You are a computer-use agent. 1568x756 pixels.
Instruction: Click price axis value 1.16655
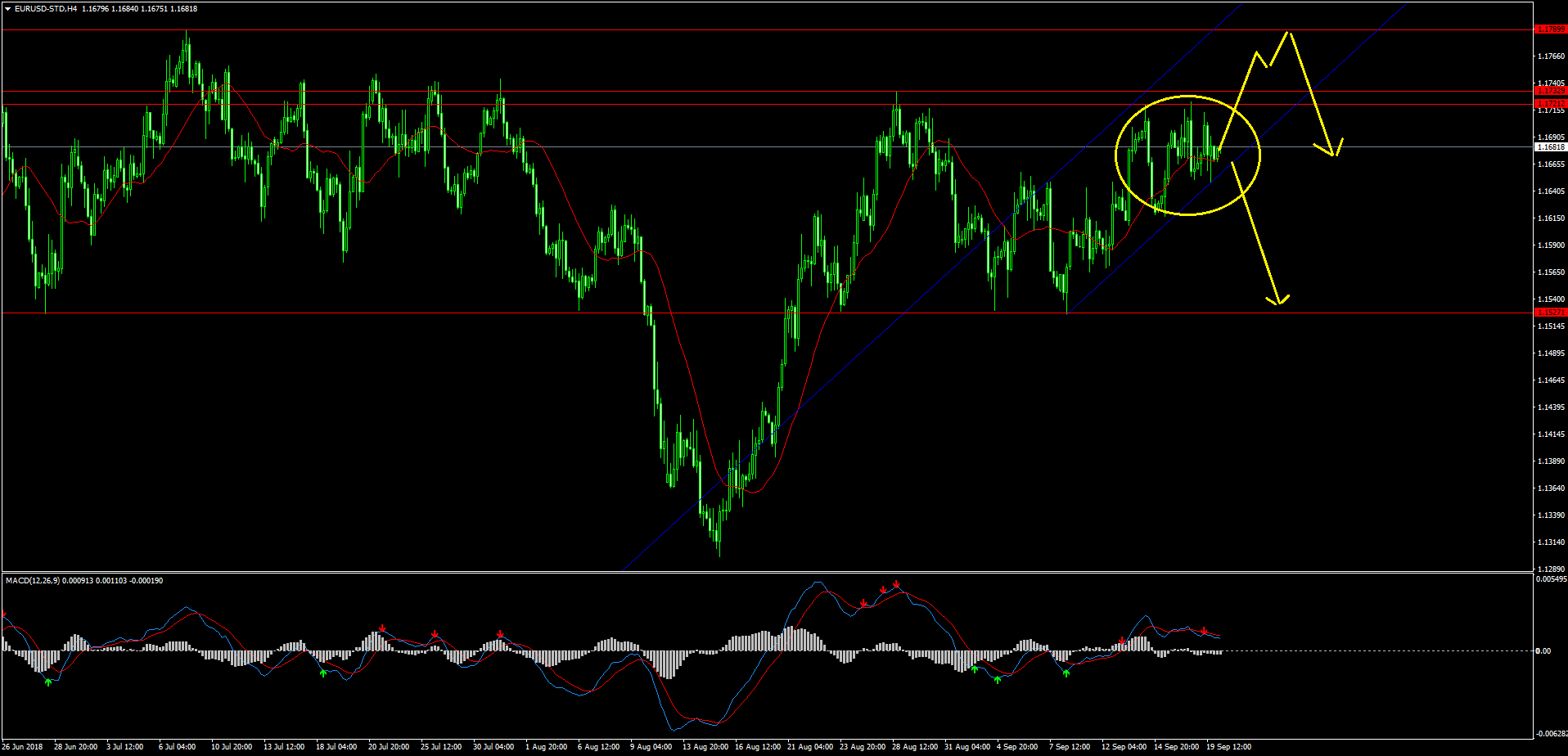pos(1552,164)
